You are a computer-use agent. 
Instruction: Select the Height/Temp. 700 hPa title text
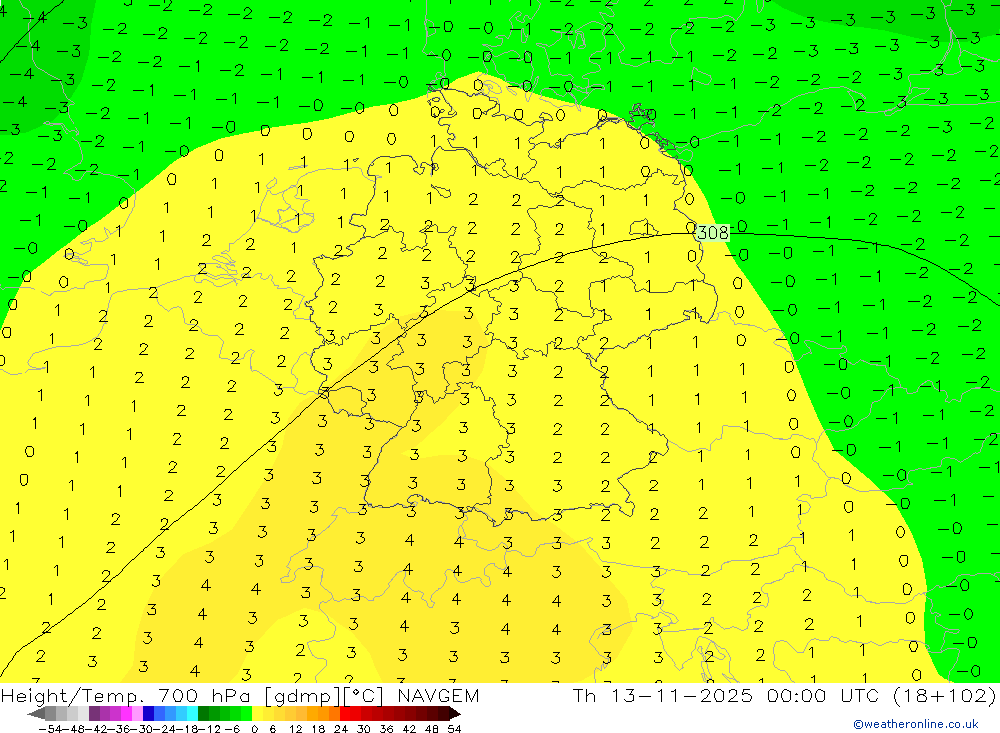coord(127,695)
